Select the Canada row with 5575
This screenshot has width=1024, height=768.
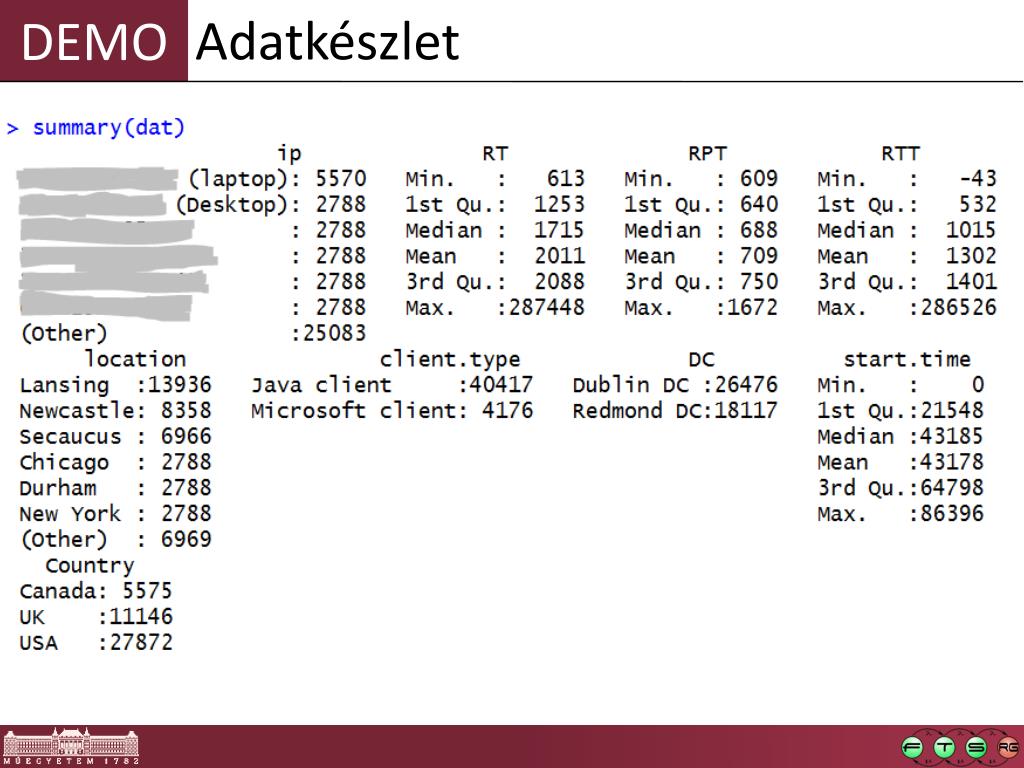coord(96,591)
